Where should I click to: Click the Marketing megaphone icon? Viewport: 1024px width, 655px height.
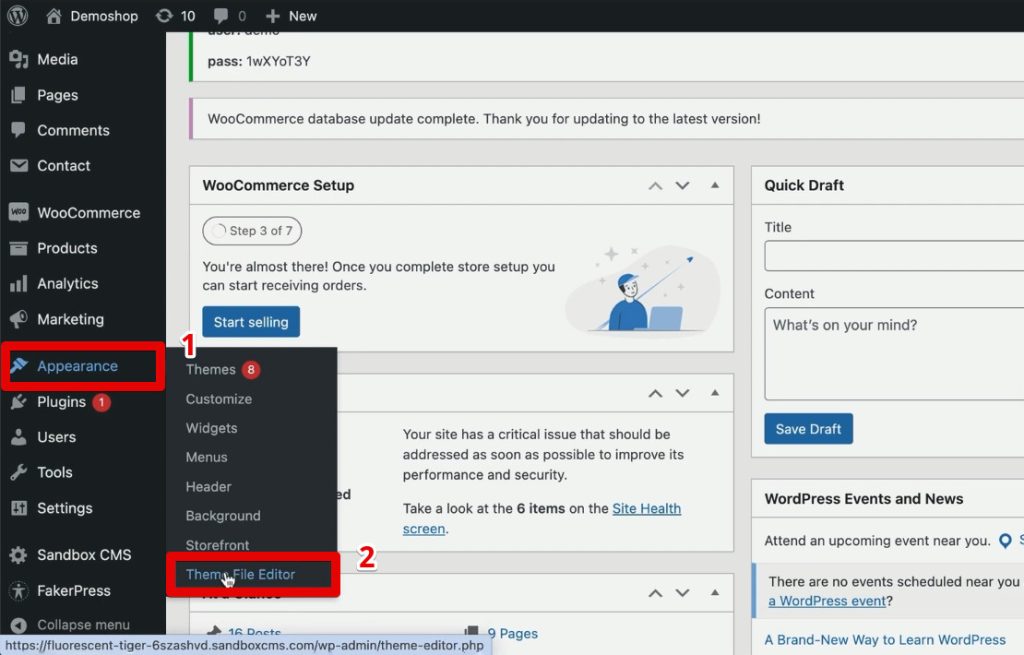(x=19, y=319)
